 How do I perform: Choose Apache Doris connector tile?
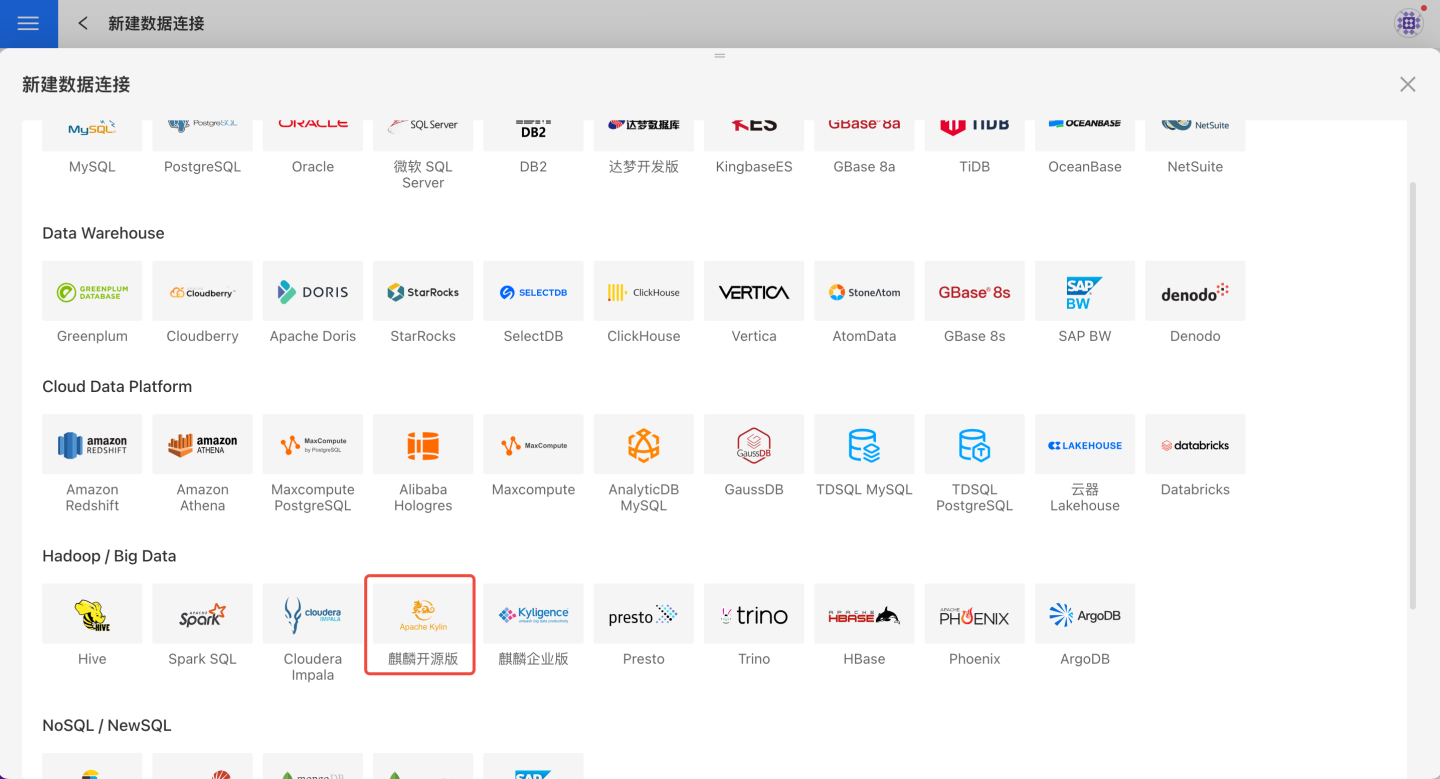[x=313, y=292]
